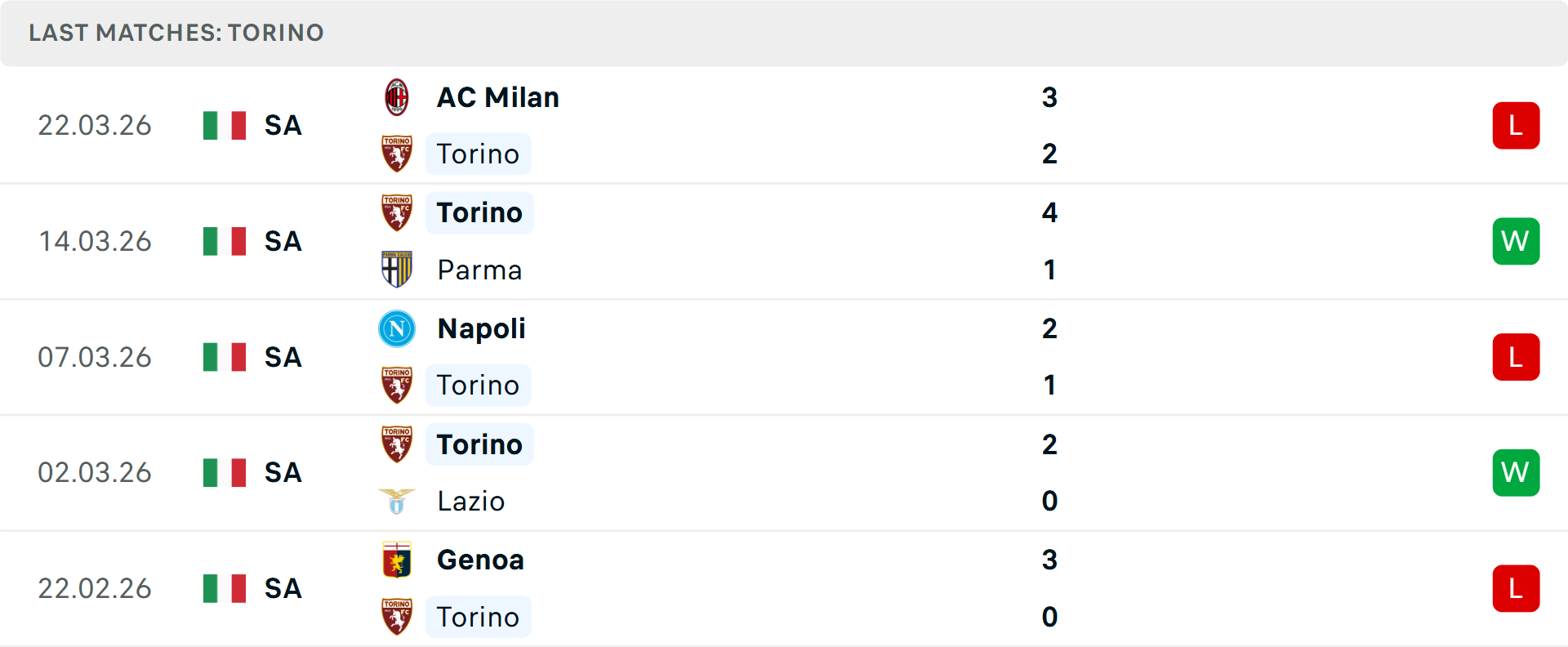Screen dimensions: 1568x647
Task: Click the Last Matches: Torino header
Action: [x=176, y=33]
